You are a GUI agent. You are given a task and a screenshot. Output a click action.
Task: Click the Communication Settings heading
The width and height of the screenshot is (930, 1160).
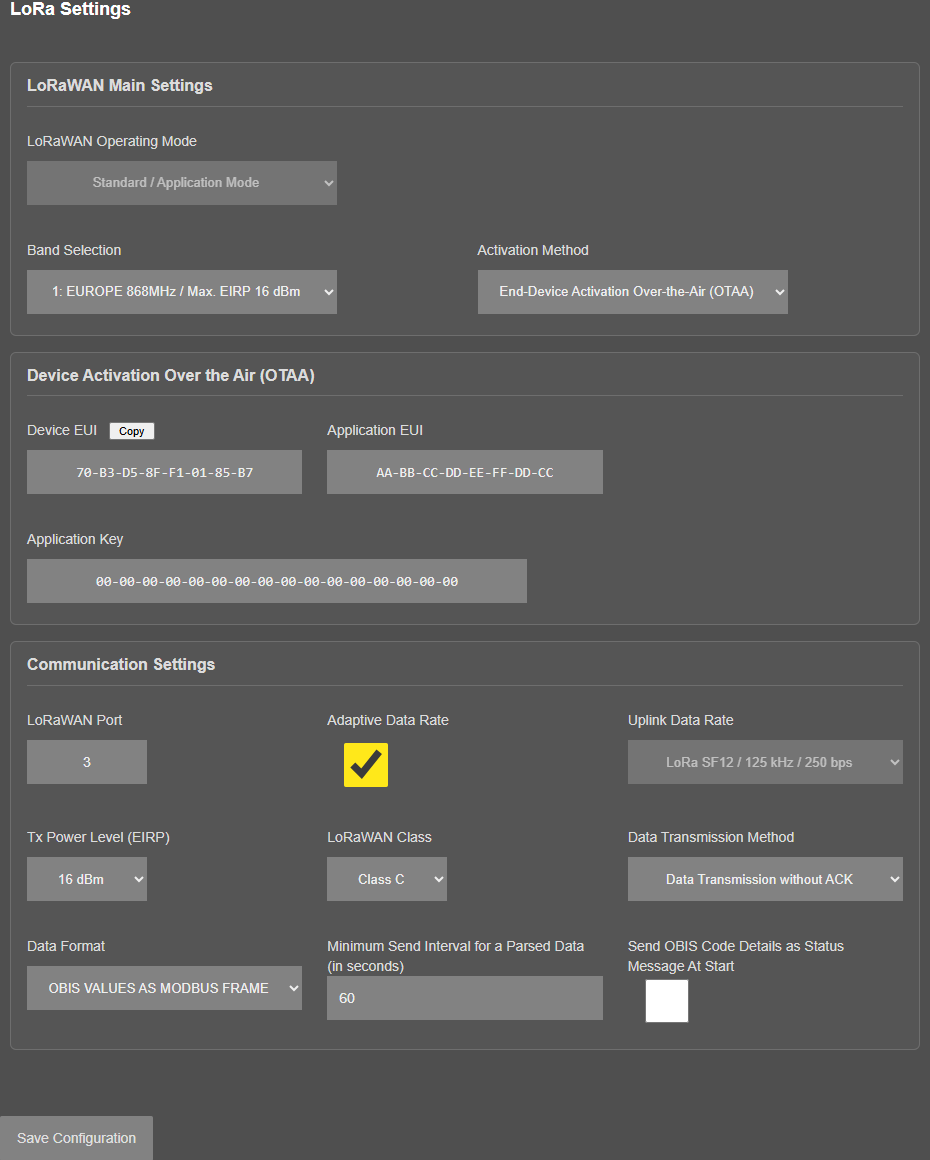(121, 664)
